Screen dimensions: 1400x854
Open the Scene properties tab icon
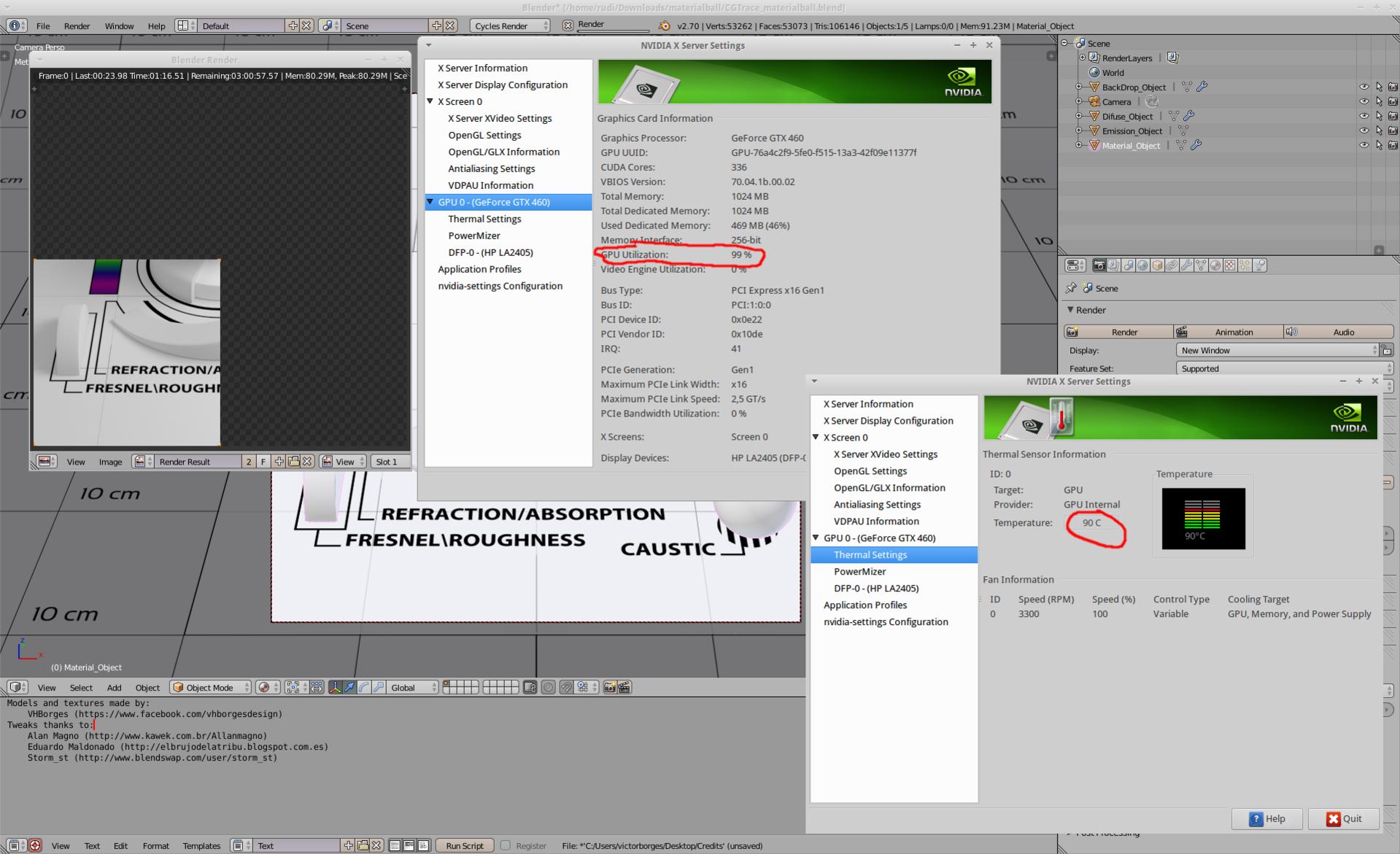1129,265
